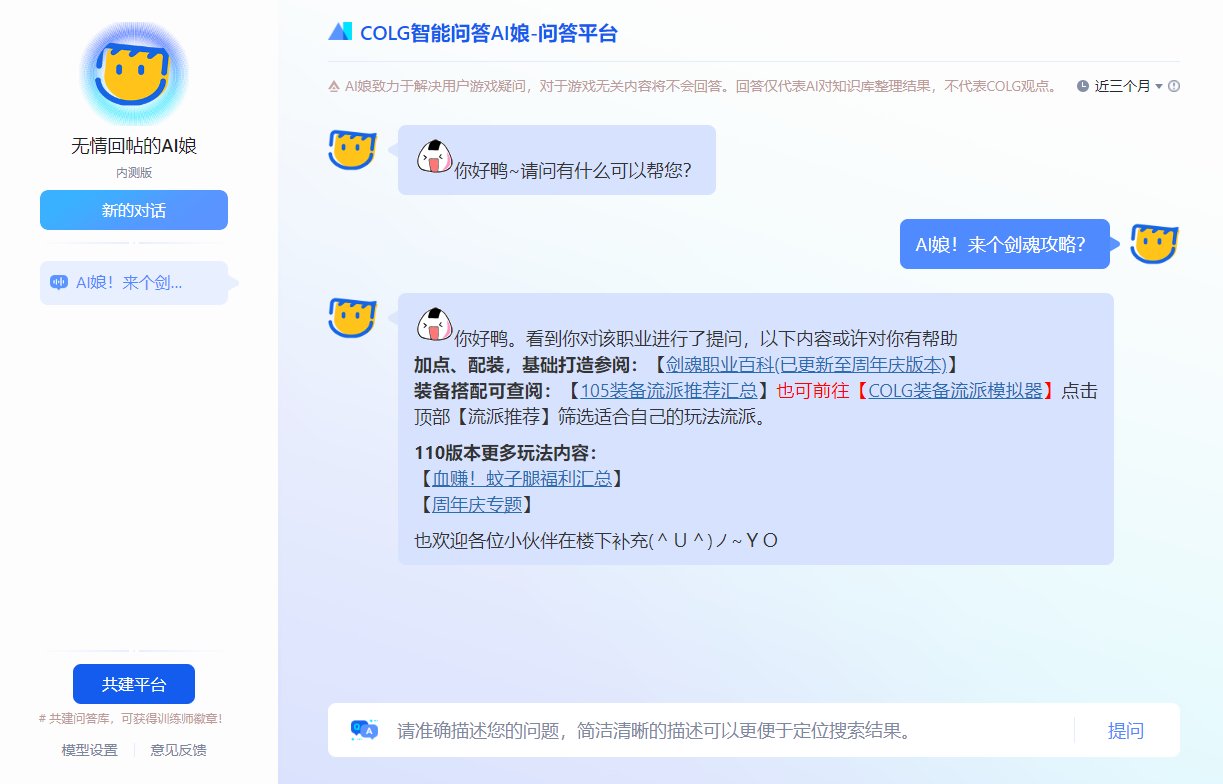Click the info icon after 近三个月 dropdown
This screenshot has height=784, width=1223.
(x=1174, y=86)
